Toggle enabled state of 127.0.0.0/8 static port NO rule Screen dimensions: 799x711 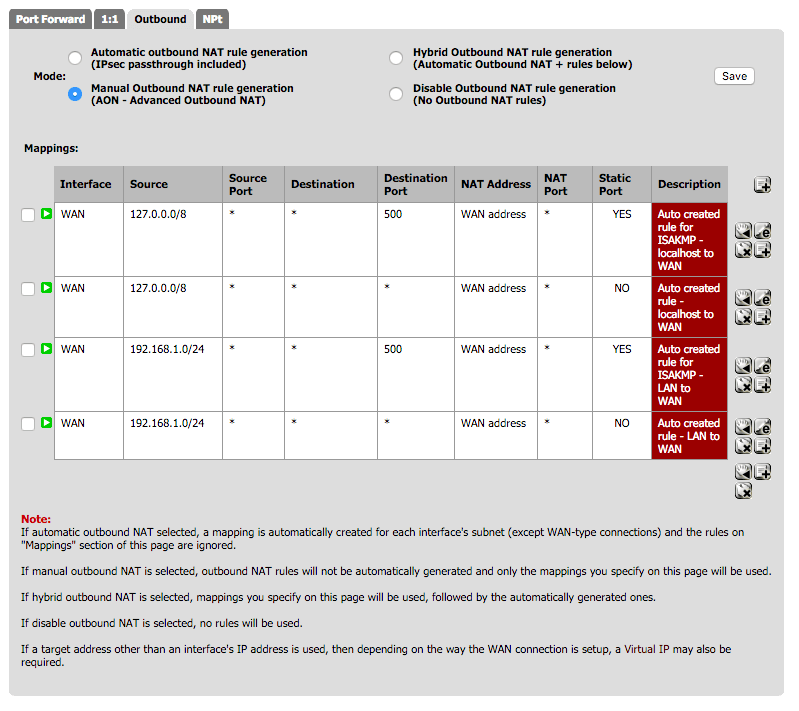(x=46, y=288)
